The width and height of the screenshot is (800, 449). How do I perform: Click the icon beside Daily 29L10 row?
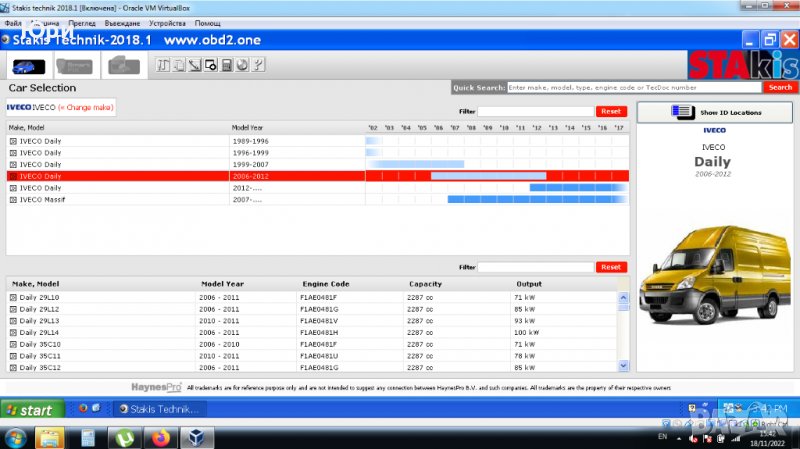pyautogui.click(x=13, y=298)
